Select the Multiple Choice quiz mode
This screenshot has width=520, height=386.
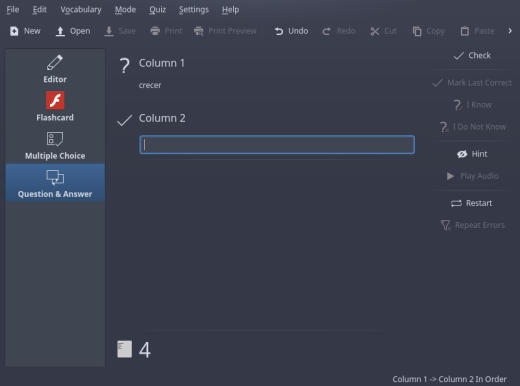55,146
